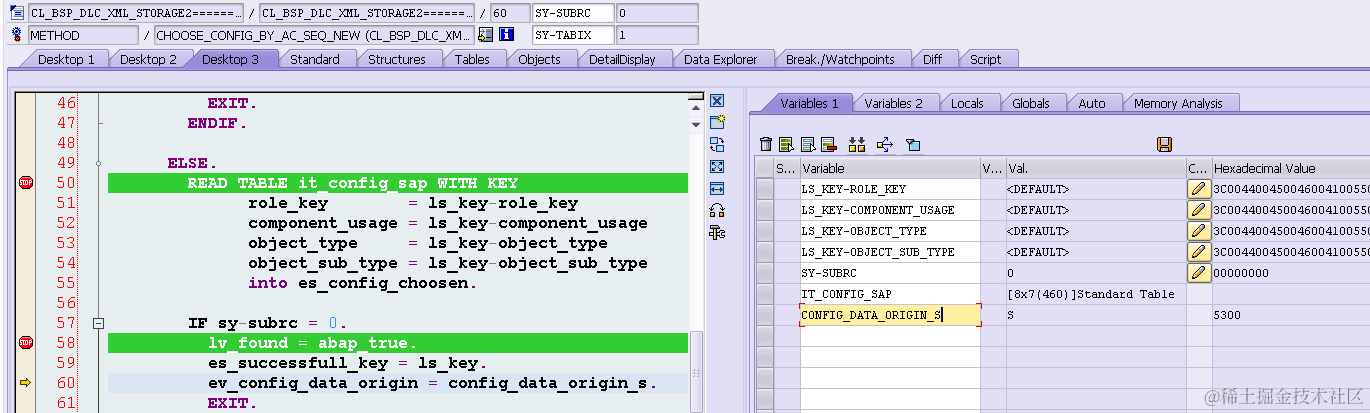Viewport: 1370px width, 413px height.
Task: Click the blue information icon next to method name
Action: (x=507, y=35)
